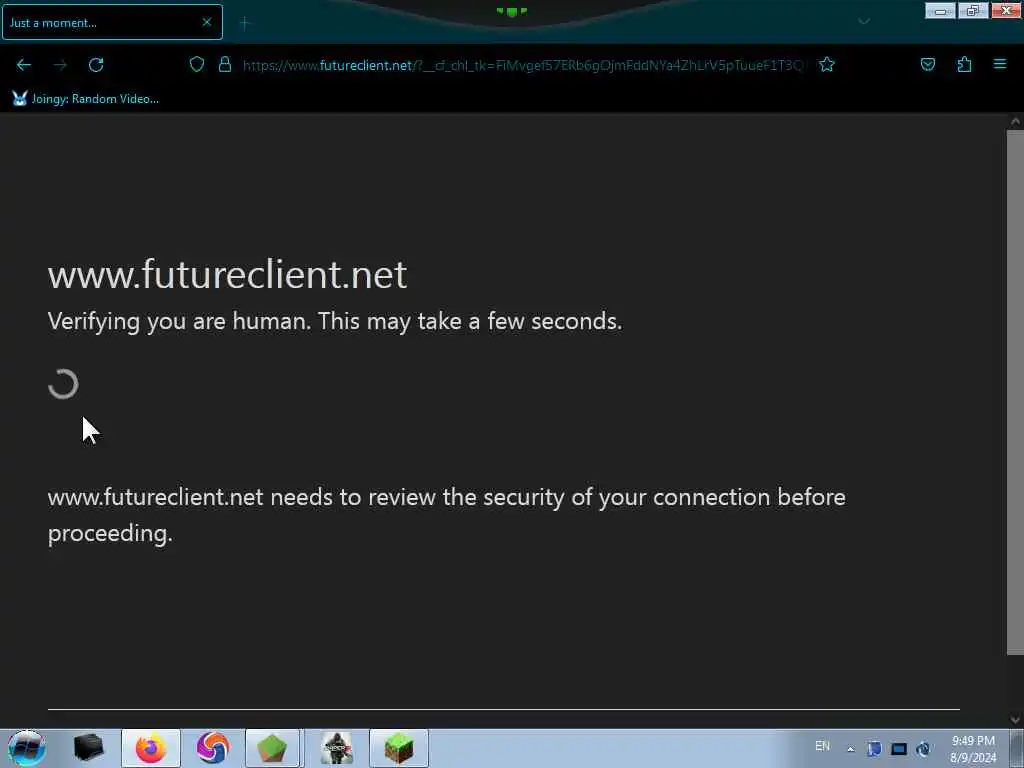Open the Windows Start orb
Viewport: 1024px width, 768px height.
tap(26, 748)
